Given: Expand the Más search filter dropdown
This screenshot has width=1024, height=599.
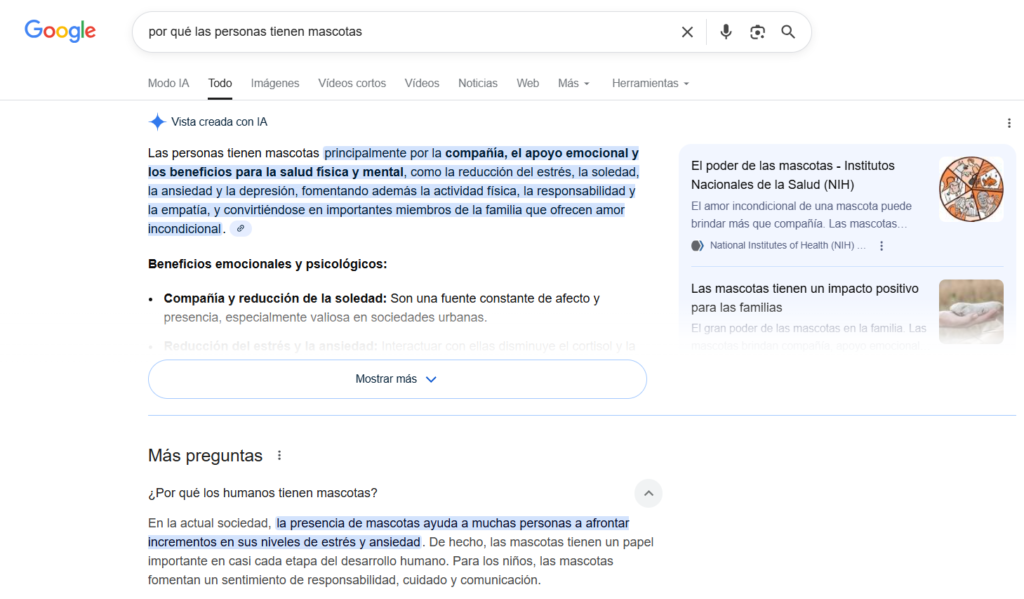Looking at the screenshot, I should 573,83.
